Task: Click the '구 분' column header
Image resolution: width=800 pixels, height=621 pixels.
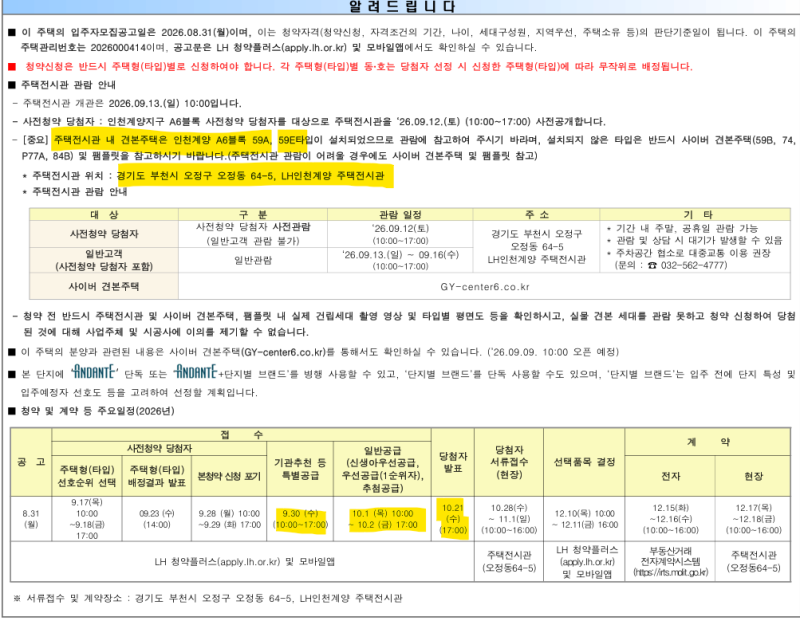Action: tap(253, 214)
